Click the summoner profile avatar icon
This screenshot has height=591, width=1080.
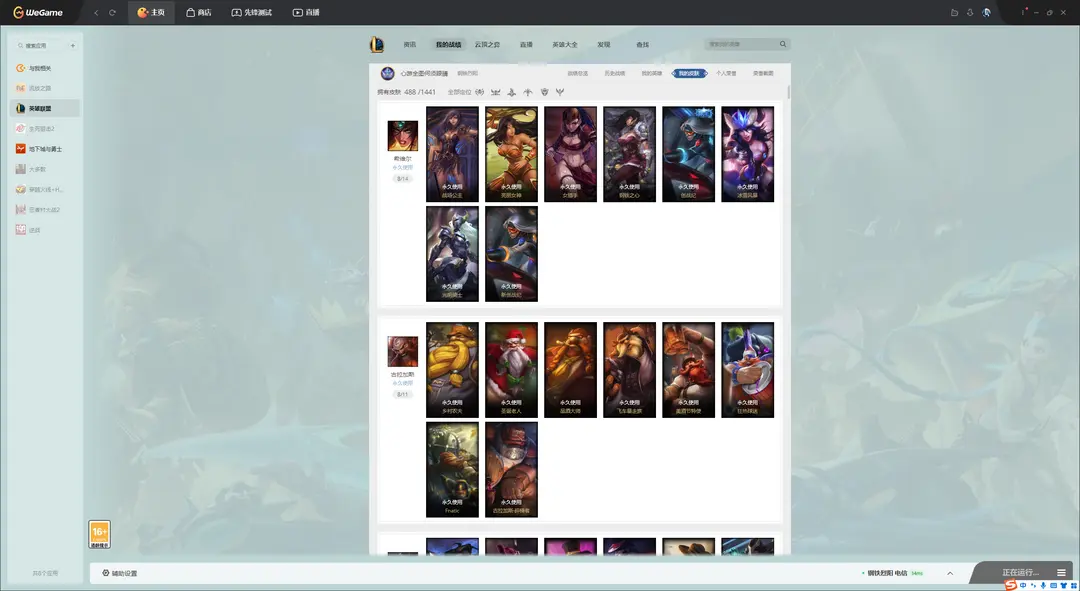point(388,73)
